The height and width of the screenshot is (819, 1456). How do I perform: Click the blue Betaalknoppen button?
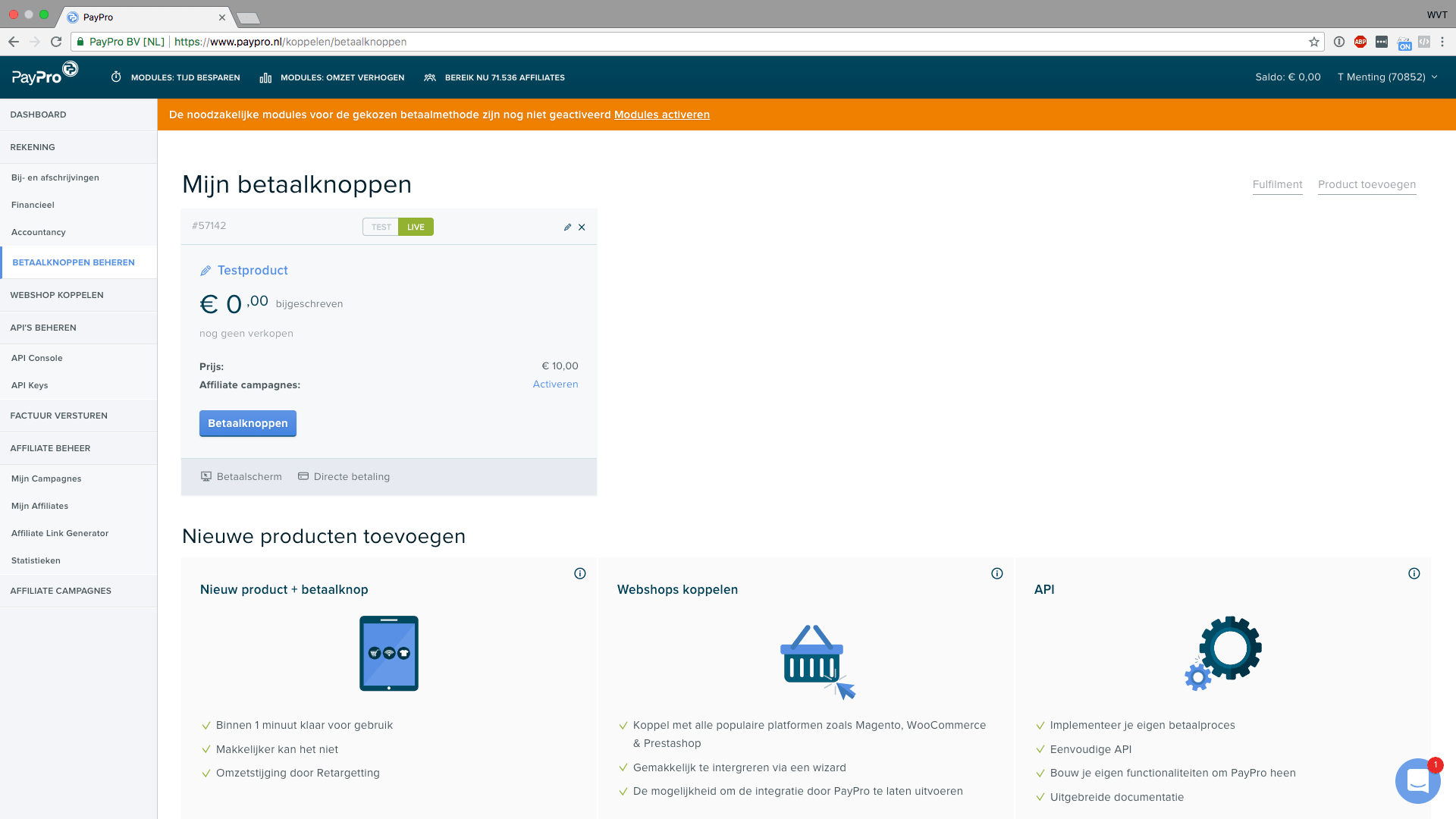tap(248, 423)
